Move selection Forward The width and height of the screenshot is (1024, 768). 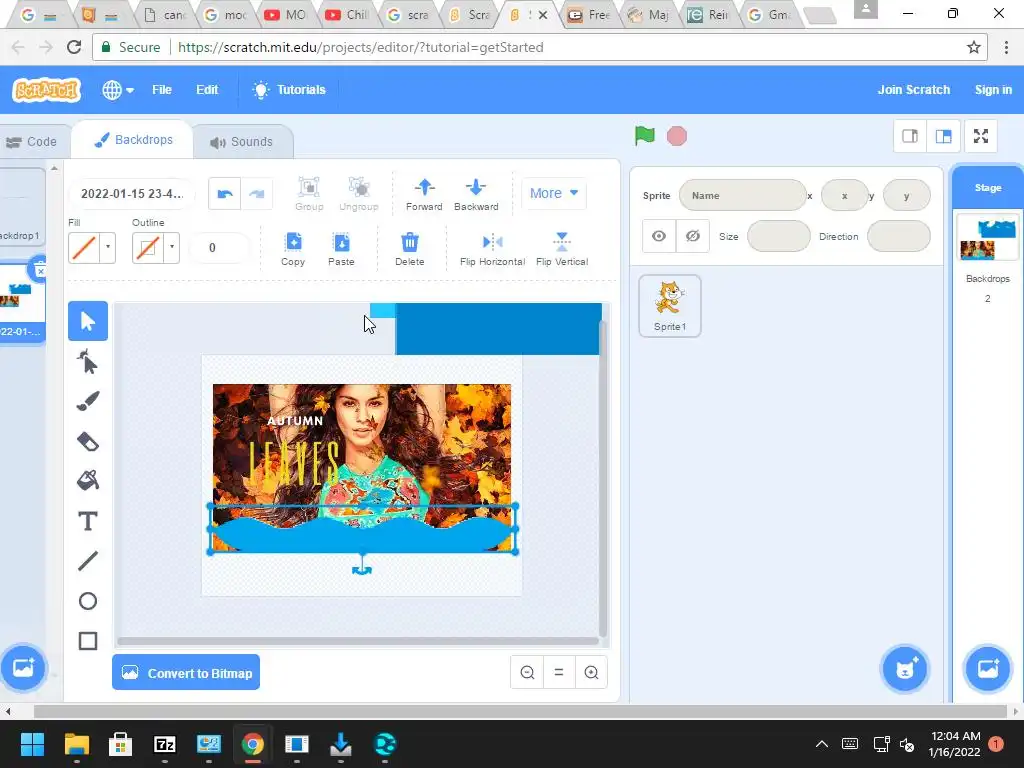tap(424, 194)
